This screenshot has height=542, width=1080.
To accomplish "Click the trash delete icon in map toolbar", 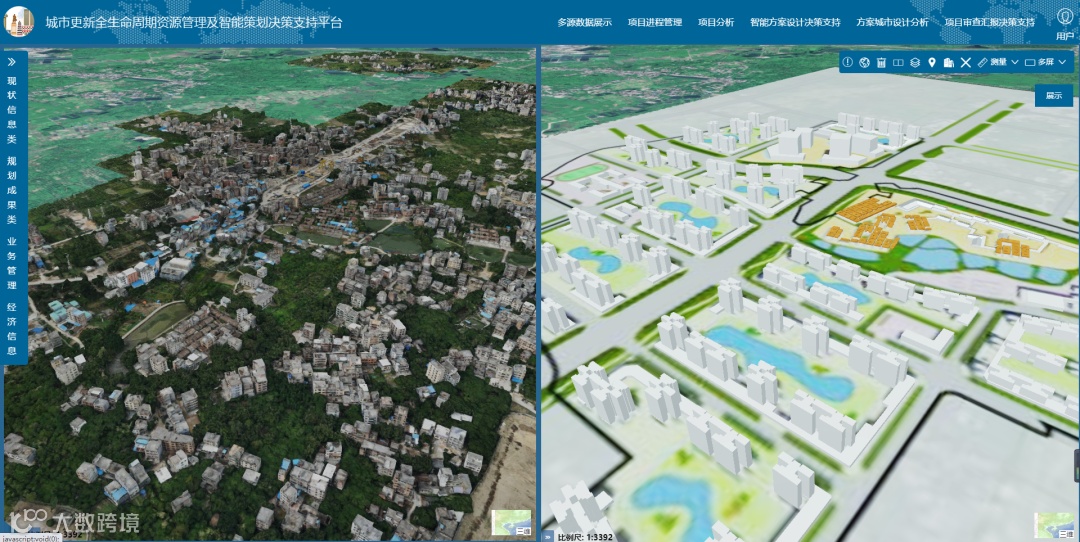I will pos(881,63).
